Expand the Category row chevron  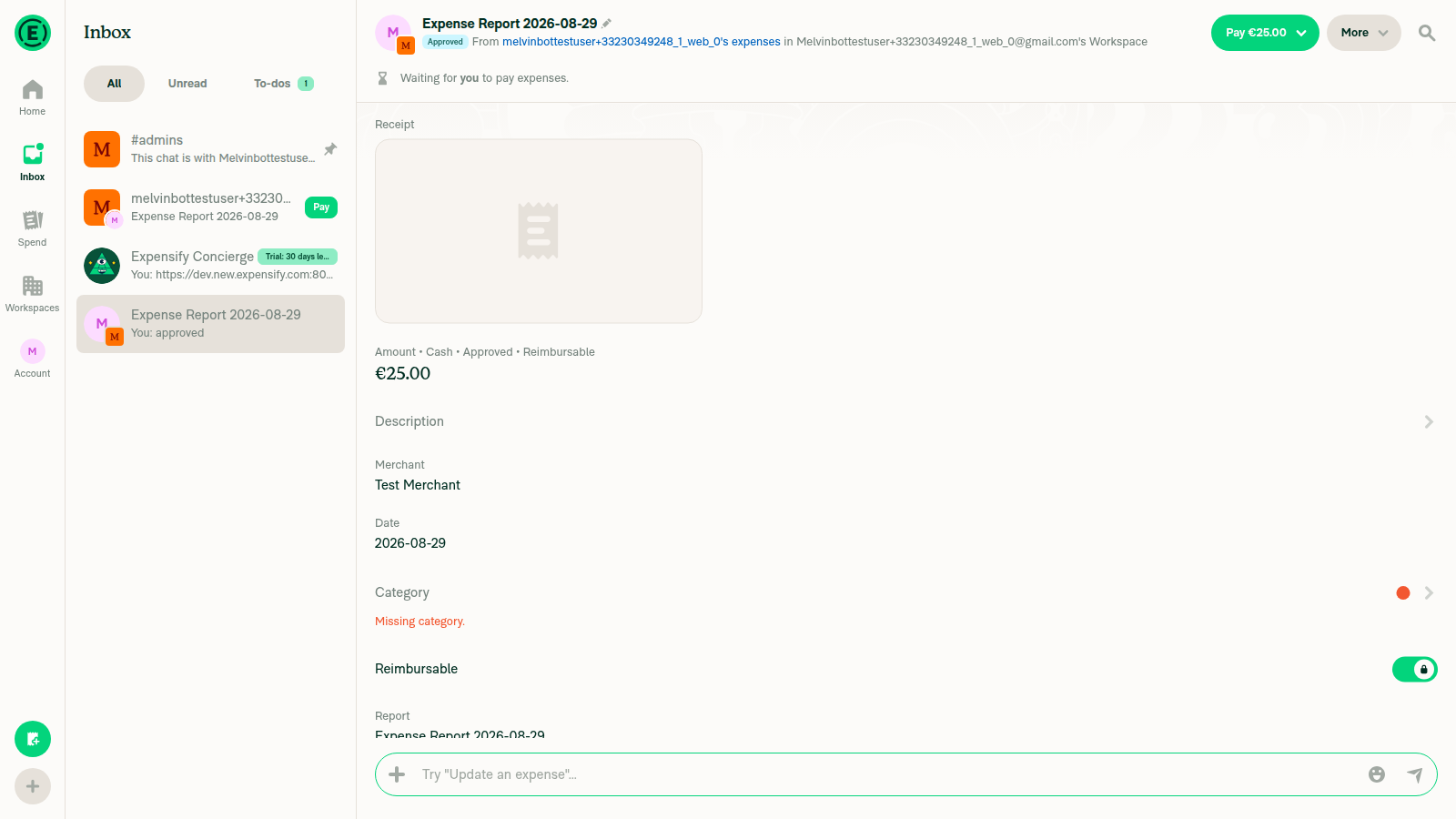(x=1429, y=593)
